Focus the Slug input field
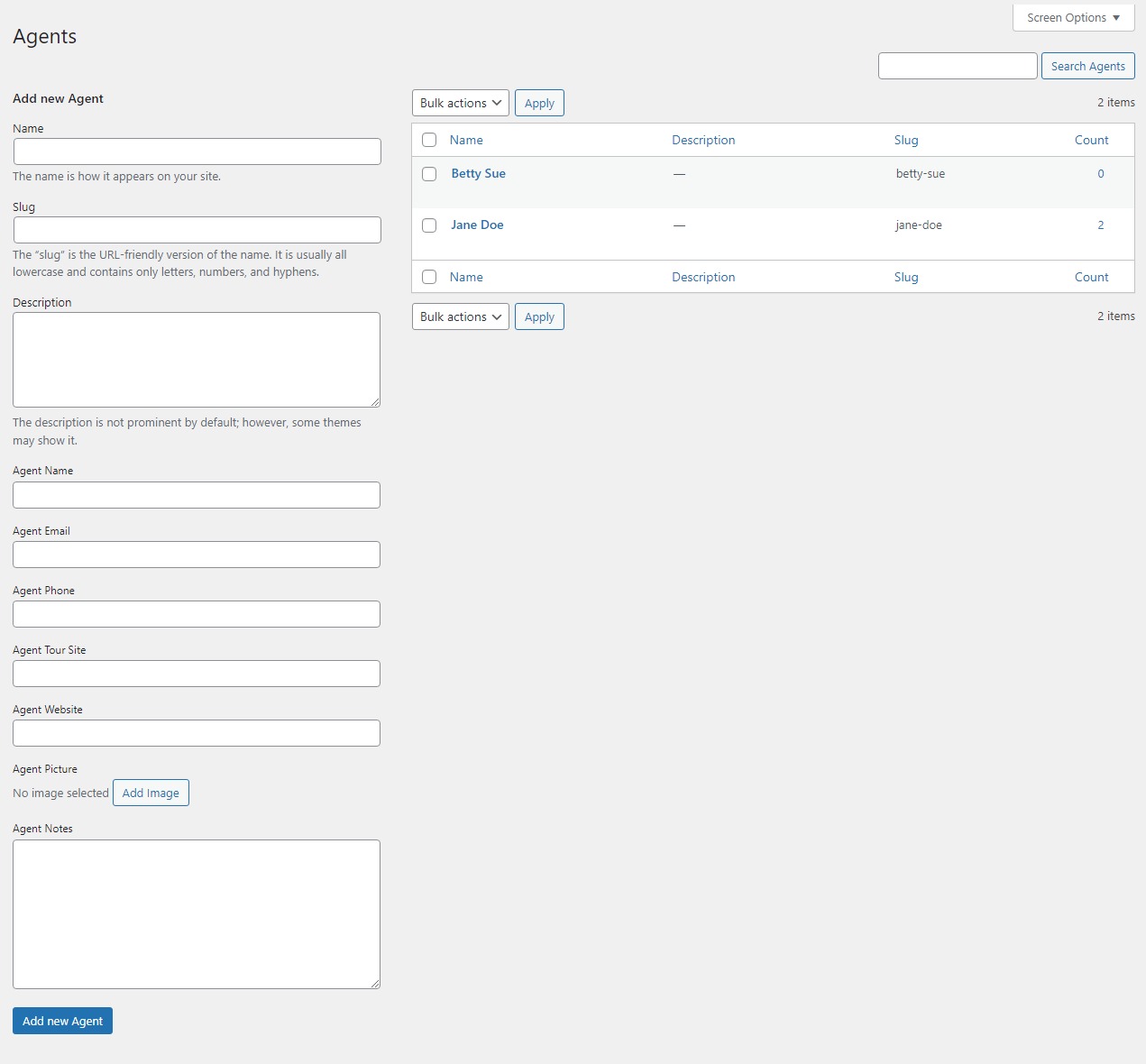 [197, 230]
